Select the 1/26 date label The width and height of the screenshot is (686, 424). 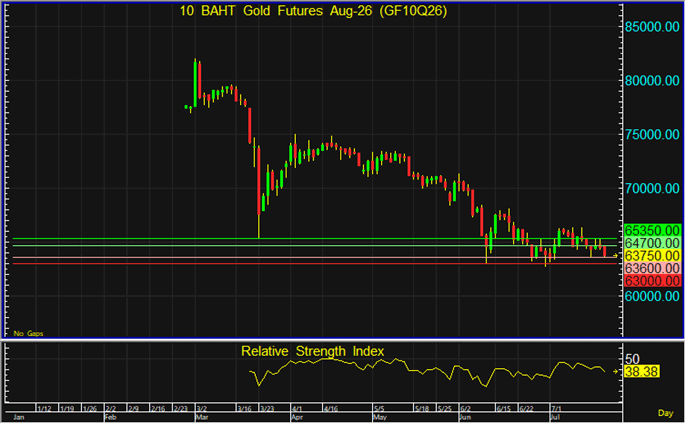click(x=90, y=409)
